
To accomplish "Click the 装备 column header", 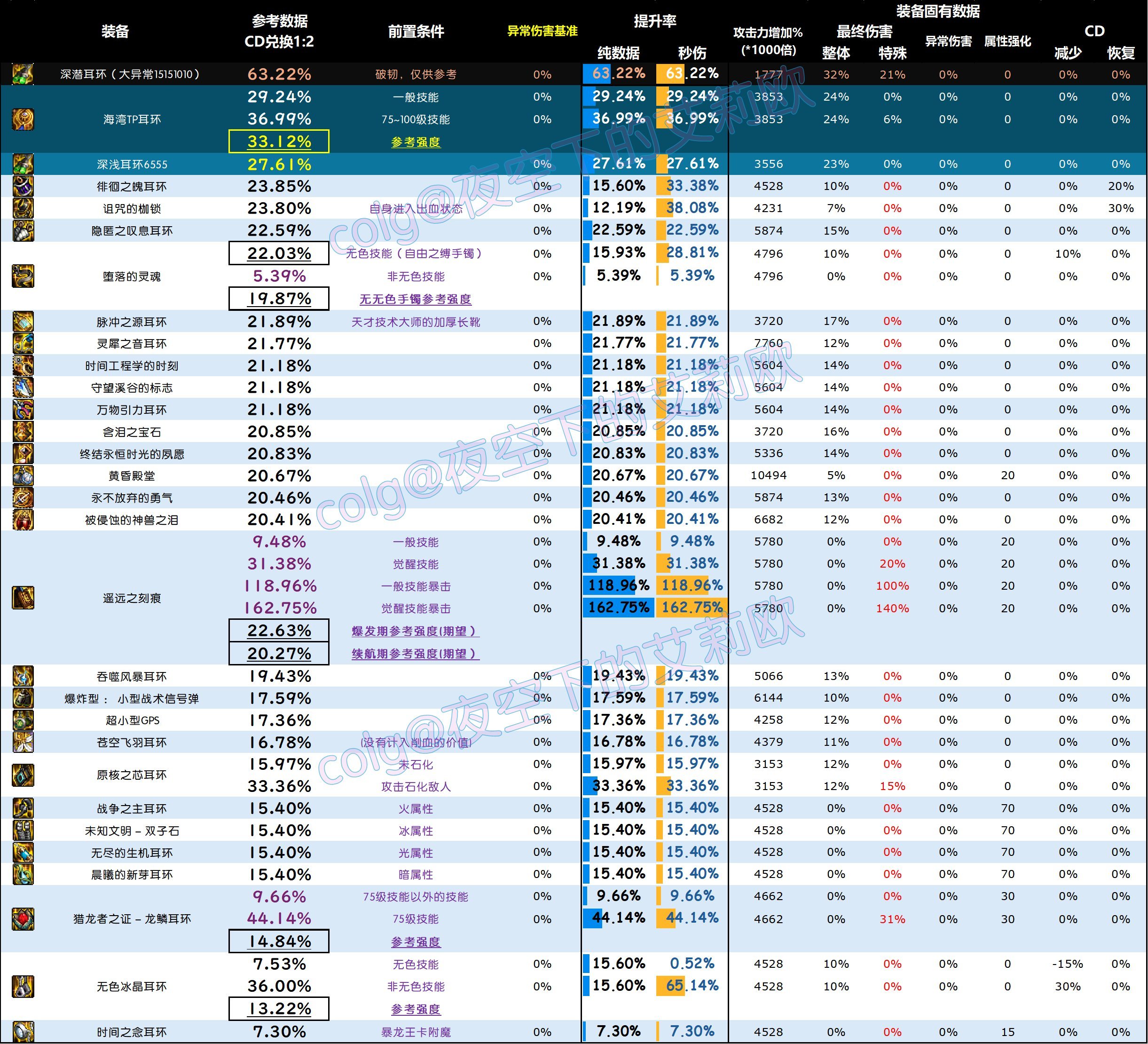I will (x=115, y=32).
